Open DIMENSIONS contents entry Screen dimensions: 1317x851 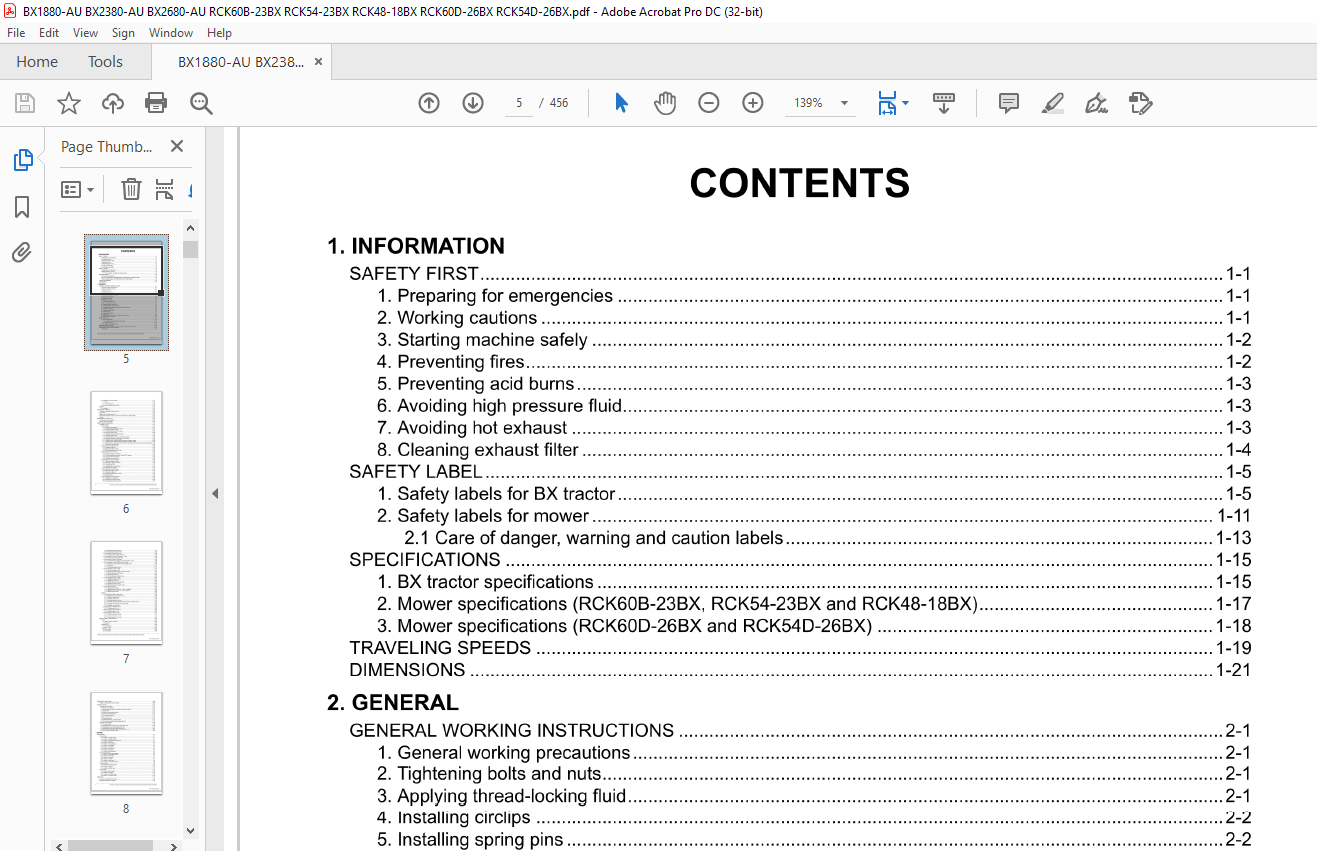coord(800,670)
